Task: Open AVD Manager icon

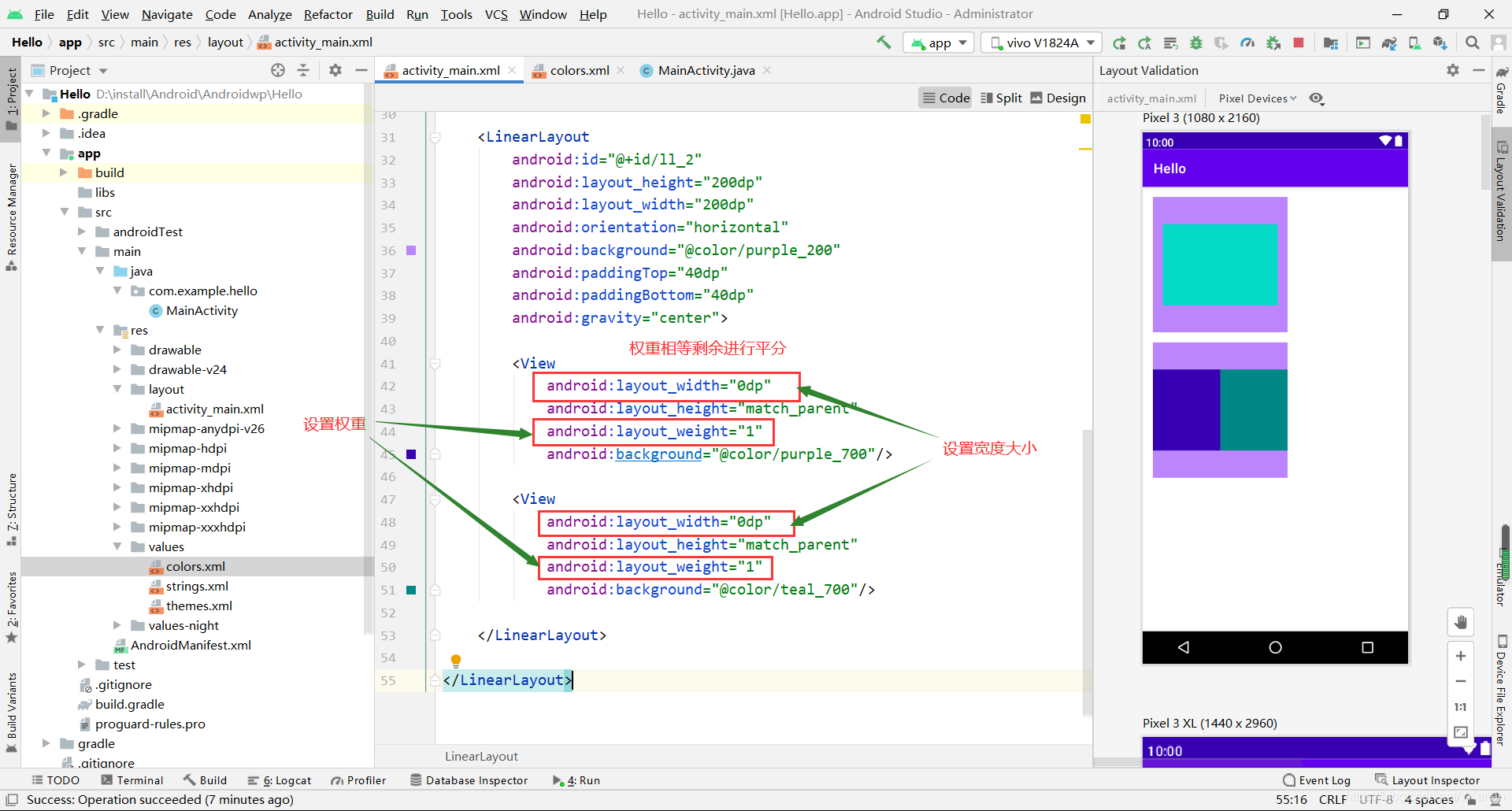Action: [1414, 43]
